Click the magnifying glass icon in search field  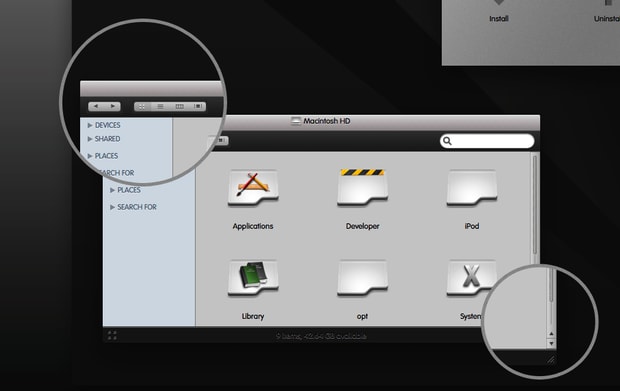(x=447, y=141)
